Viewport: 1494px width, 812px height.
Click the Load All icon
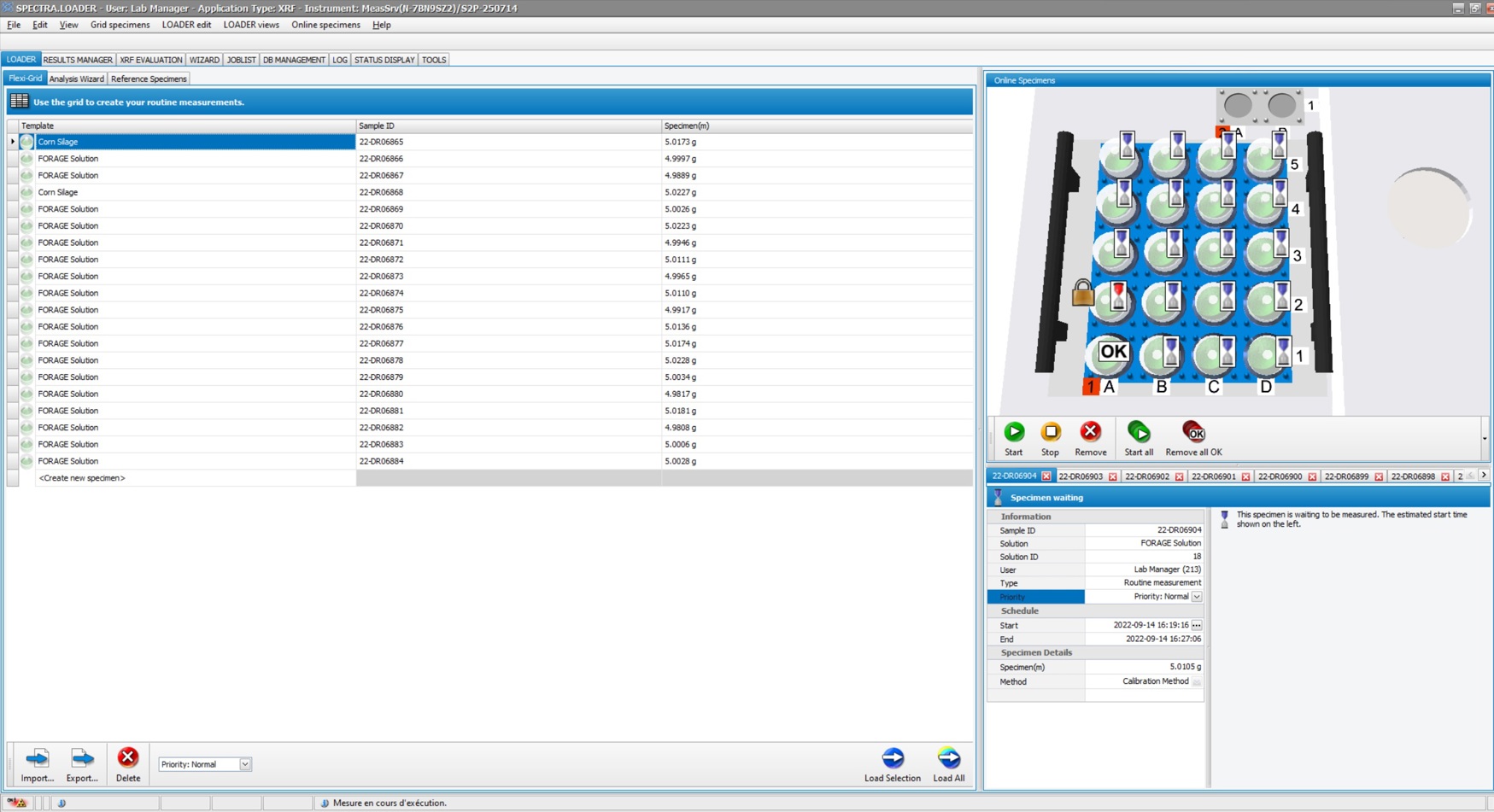click(948, 758)
